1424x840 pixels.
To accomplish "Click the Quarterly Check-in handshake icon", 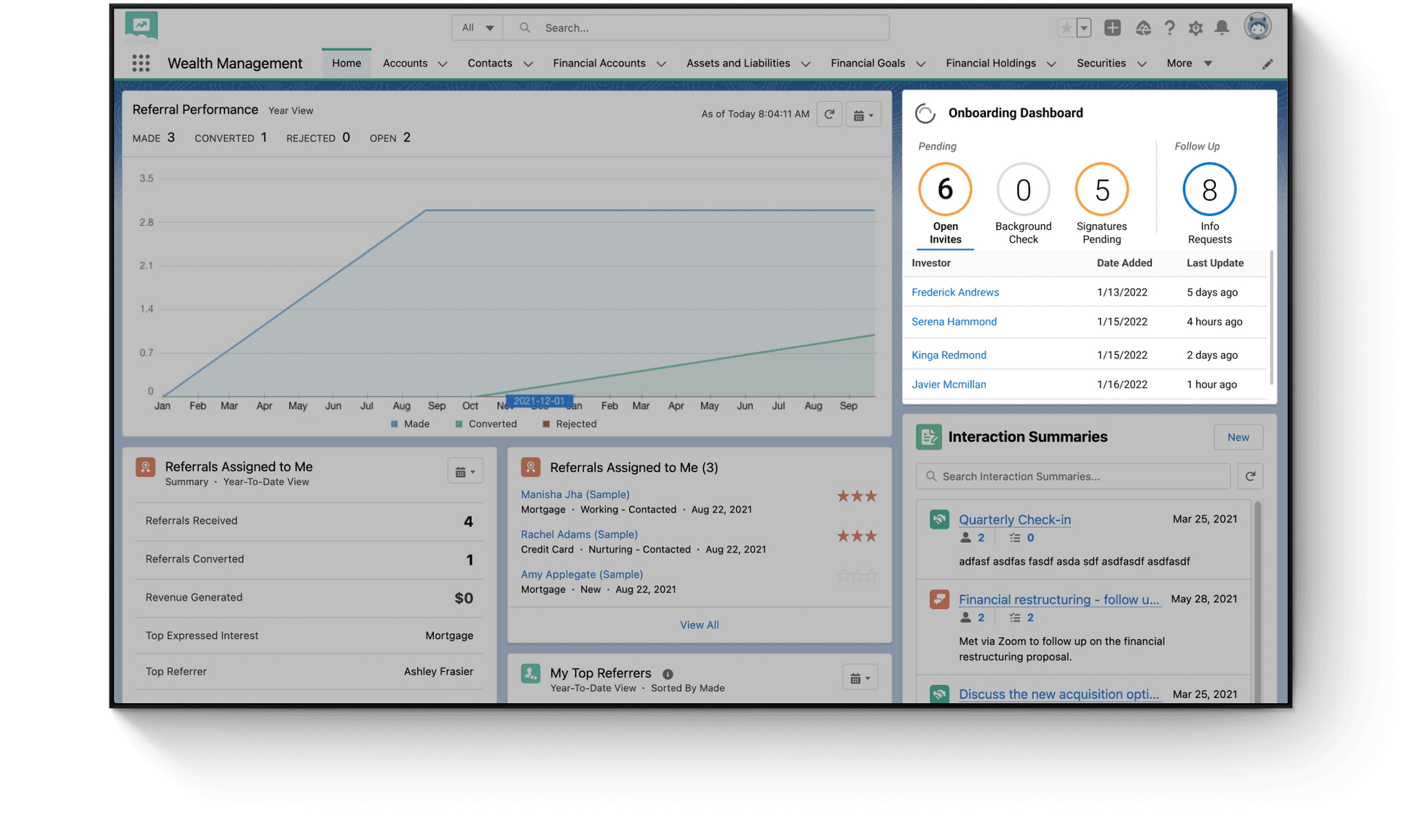I will point(939,519).
